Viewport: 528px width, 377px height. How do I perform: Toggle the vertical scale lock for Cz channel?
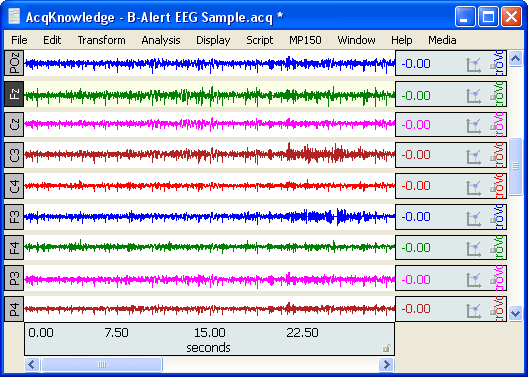click(493, 127)
